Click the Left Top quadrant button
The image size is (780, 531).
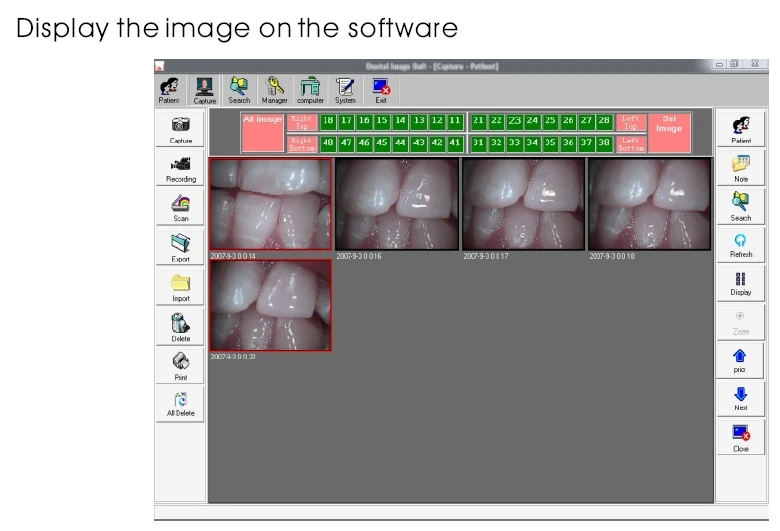click(x=631, y=122)
